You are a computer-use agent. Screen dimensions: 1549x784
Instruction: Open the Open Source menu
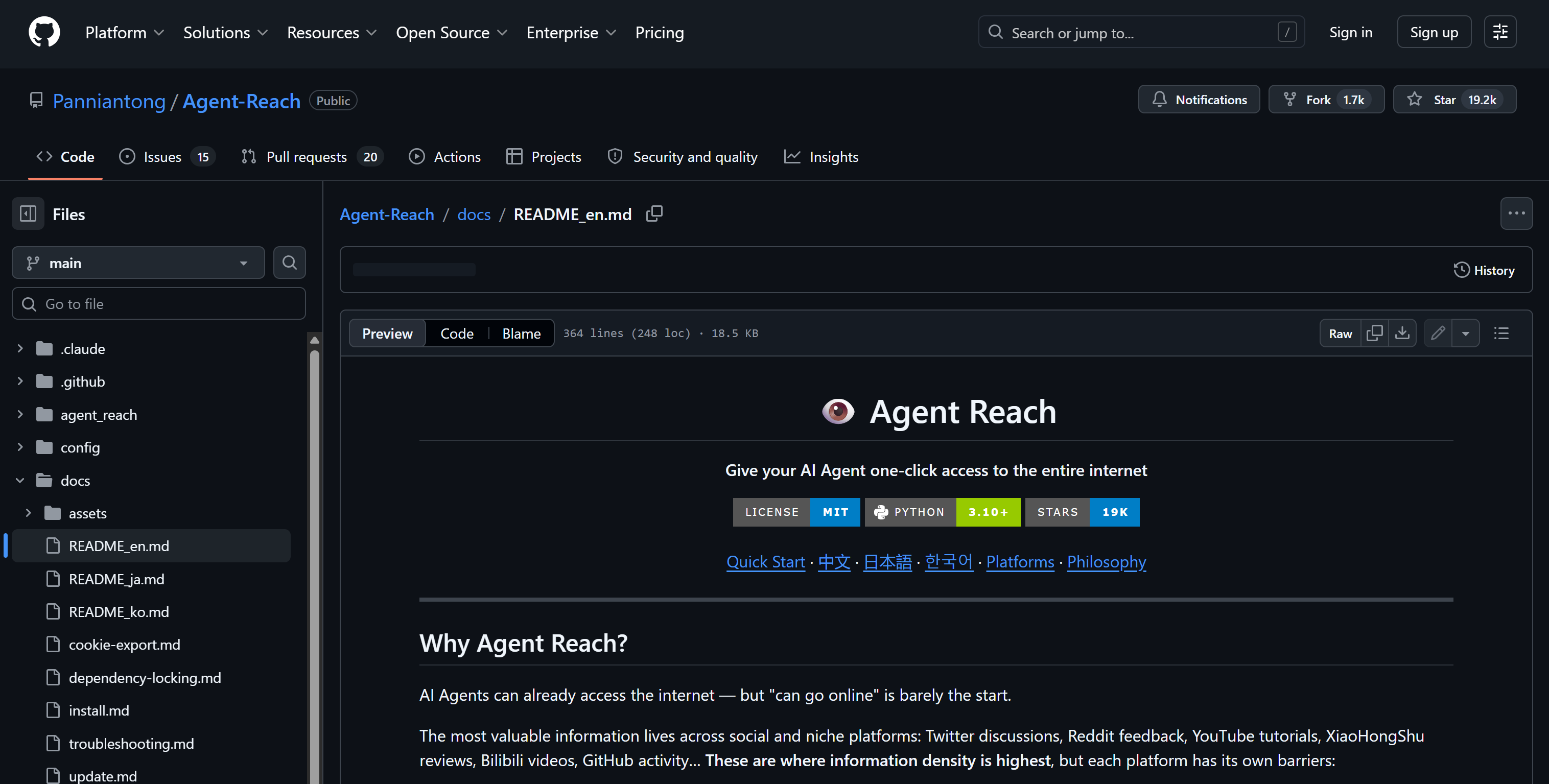(x=452, y=32)
